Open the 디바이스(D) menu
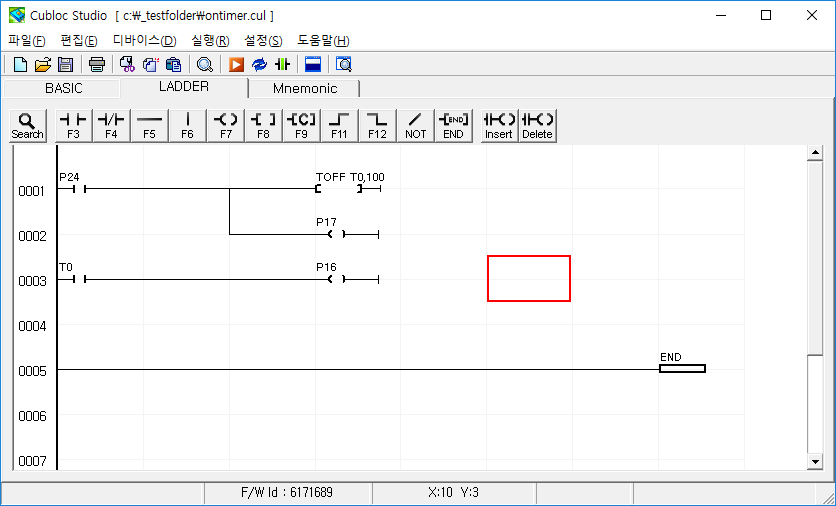Image resolution: width=836 pixels, height=506 pixels. click(144, 40)
